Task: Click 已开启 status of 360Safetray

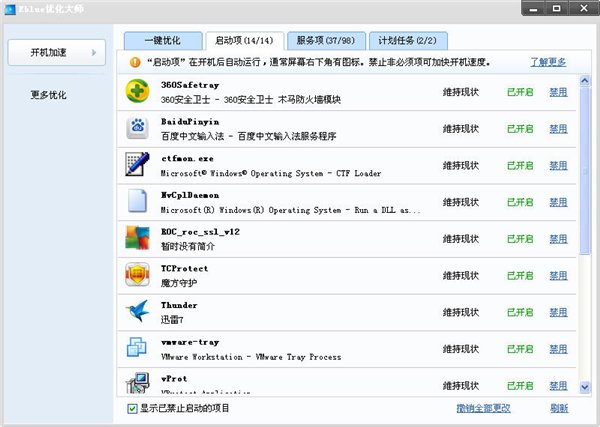Action: [x=520, y=92]
